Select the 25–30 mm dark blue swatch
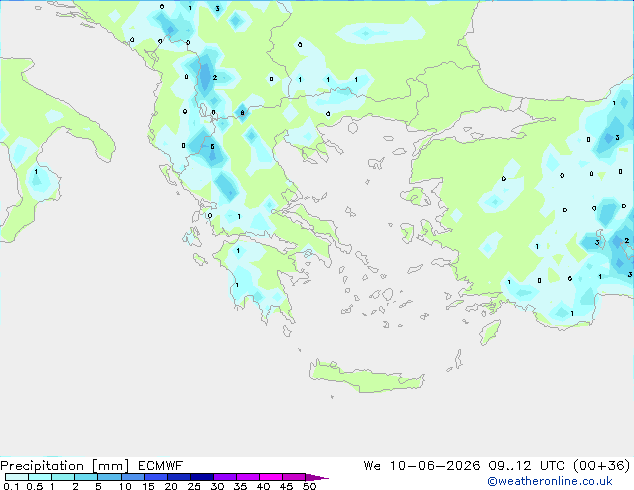Viewport: 634px width, 490px height. [x=201, y=477]
